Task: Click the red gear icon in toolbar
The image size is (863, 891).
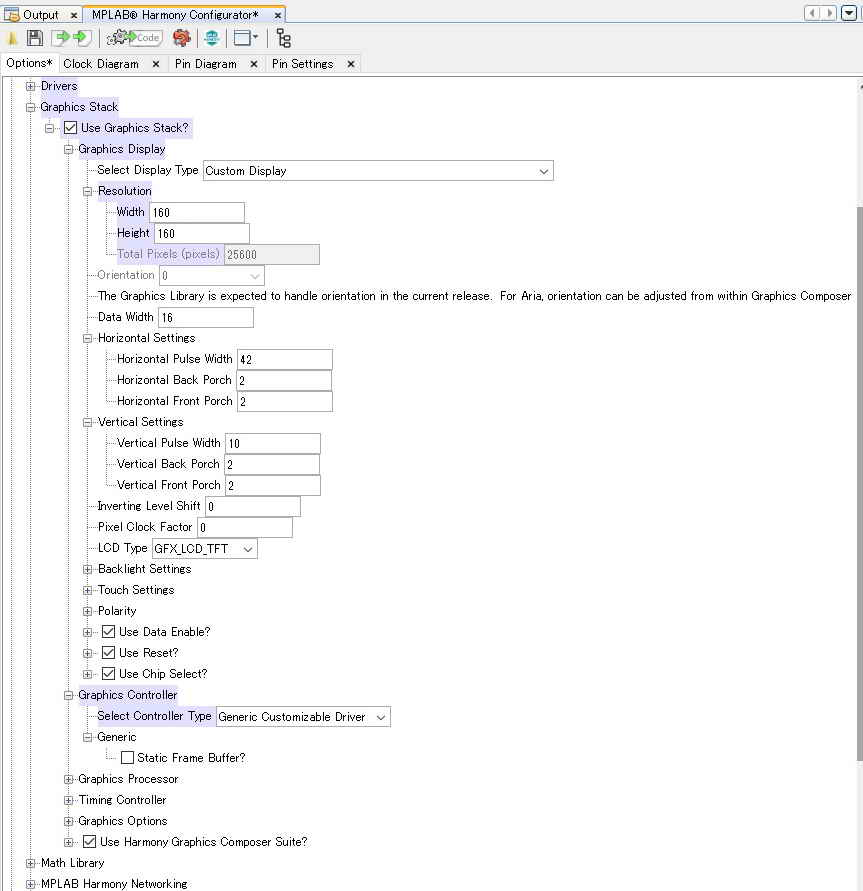Action: pyautogui.click(x=182, y=38)
